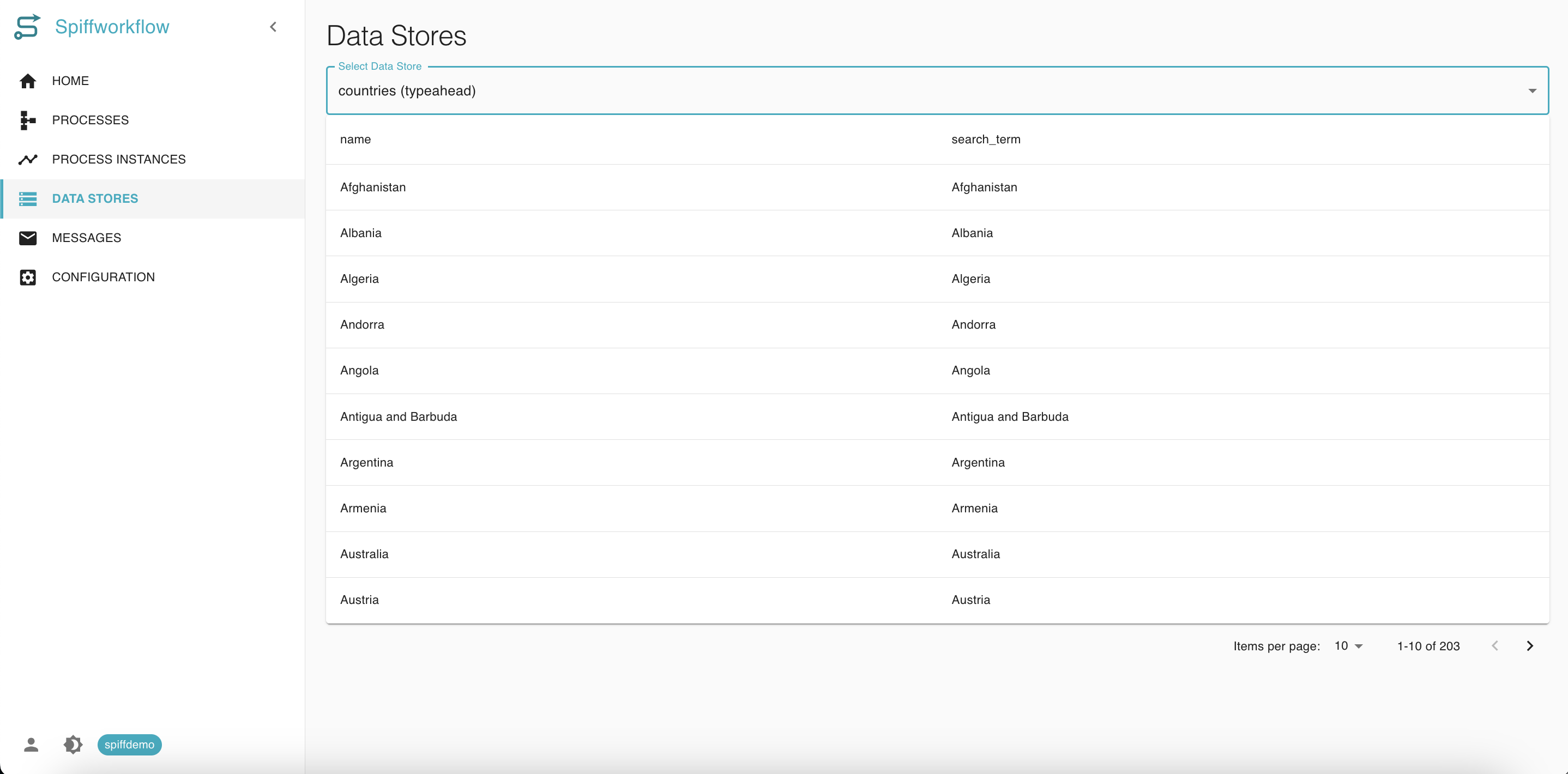Click Antigua and Barbuda in search_term column
The width and height of the screenshot is (1568, 774).
(1010, 417)
